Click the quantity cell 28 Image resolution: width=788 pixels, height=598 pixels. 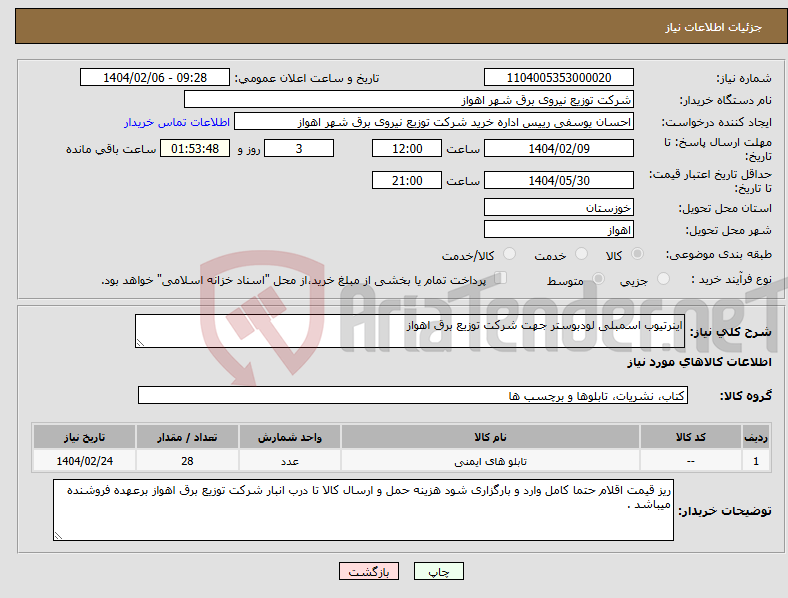[187, 461]
